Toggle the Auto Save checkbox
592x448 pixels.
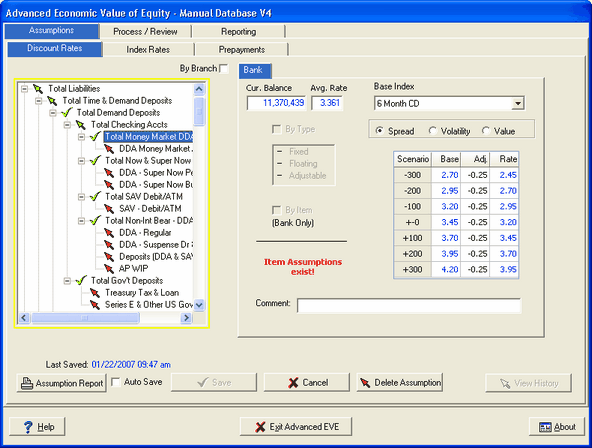(116, 382)
